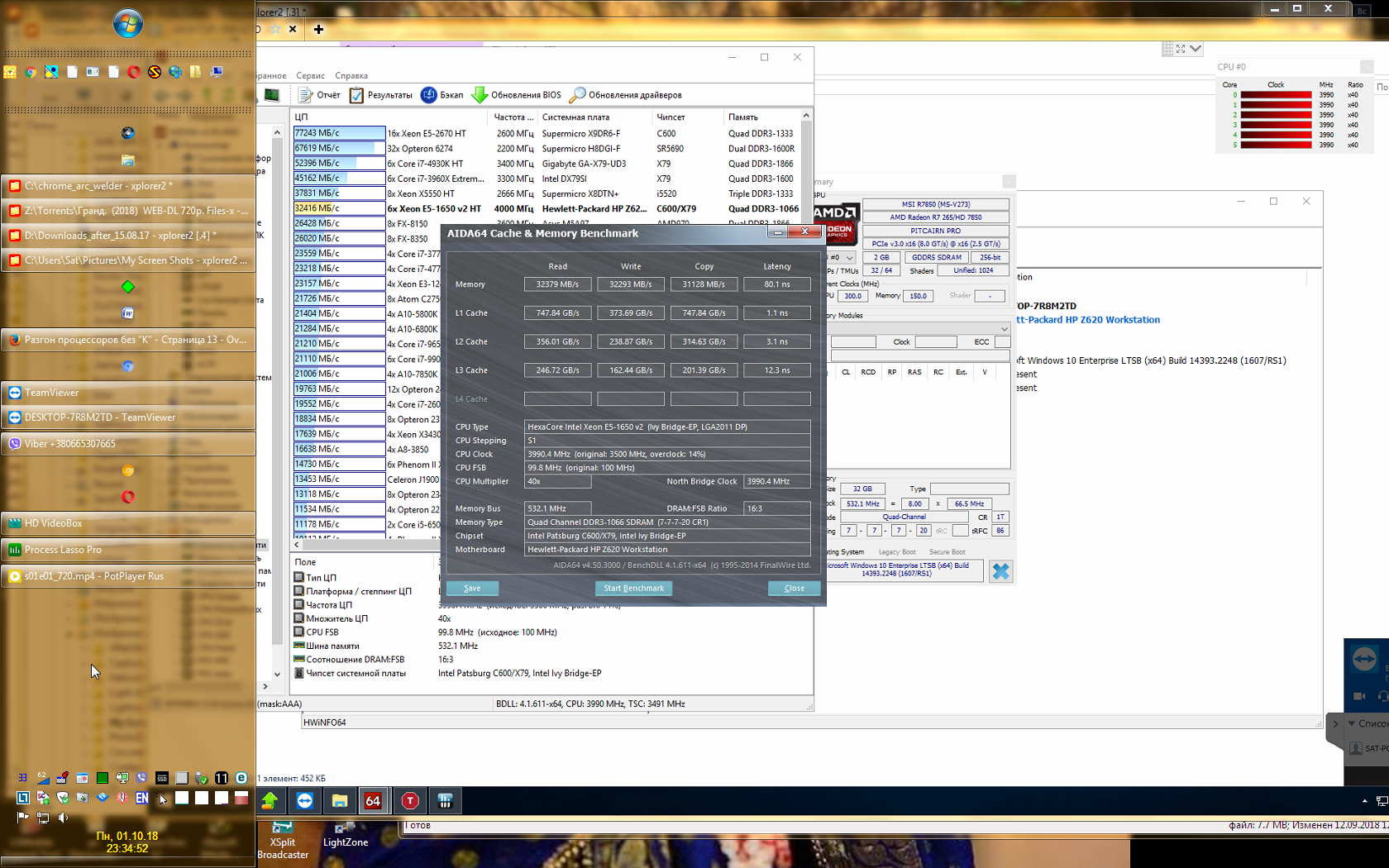
Task: Add a new xplorer2 tab with plus
Action: click(318, 29)
